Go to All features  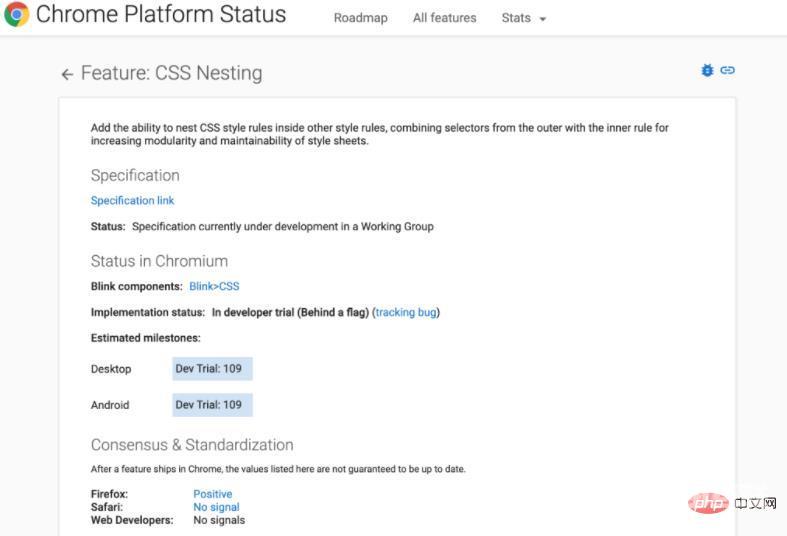(x=444, y=18)
